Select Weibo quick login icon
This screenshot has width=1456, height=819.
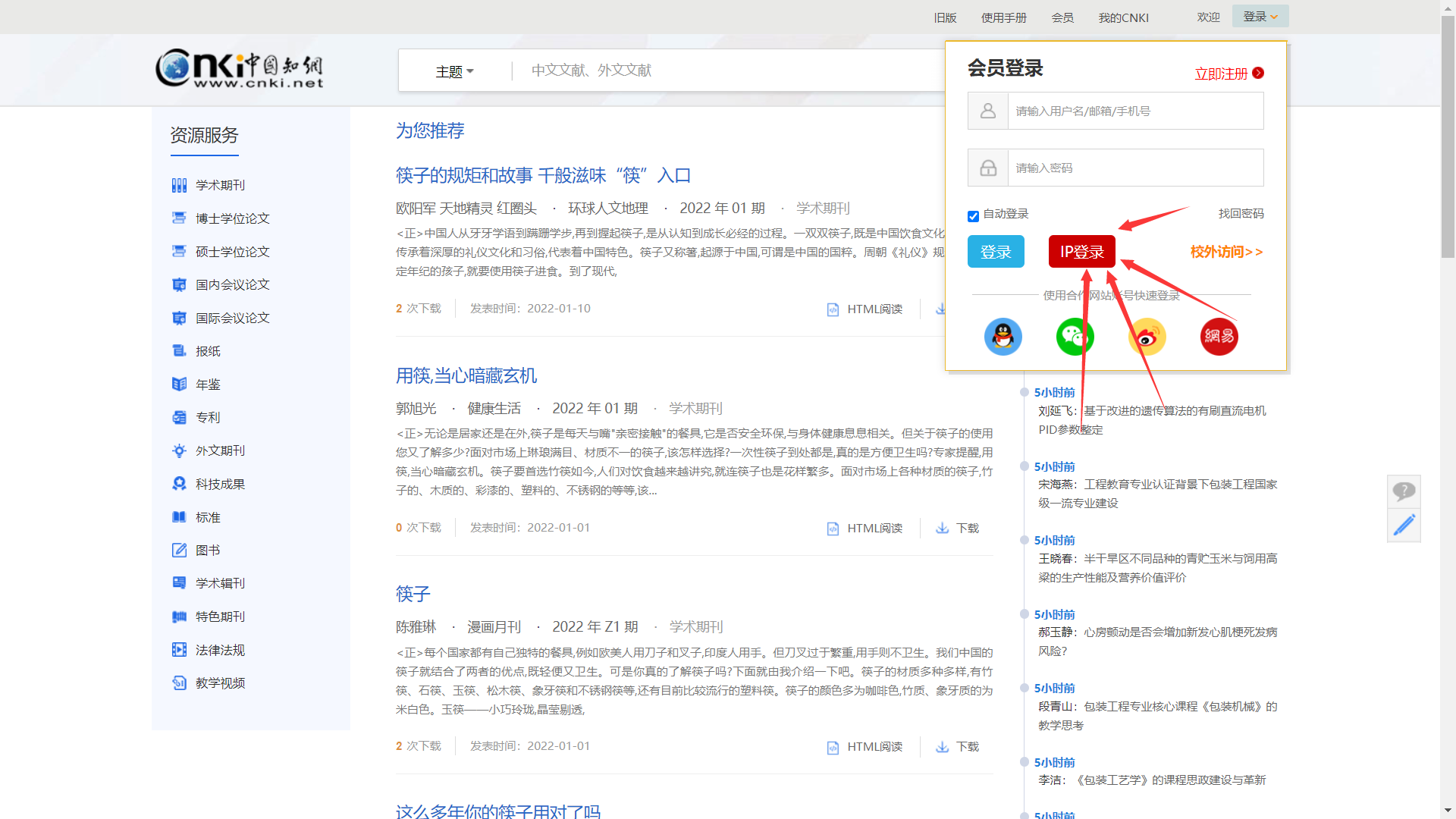[1147, 336]
